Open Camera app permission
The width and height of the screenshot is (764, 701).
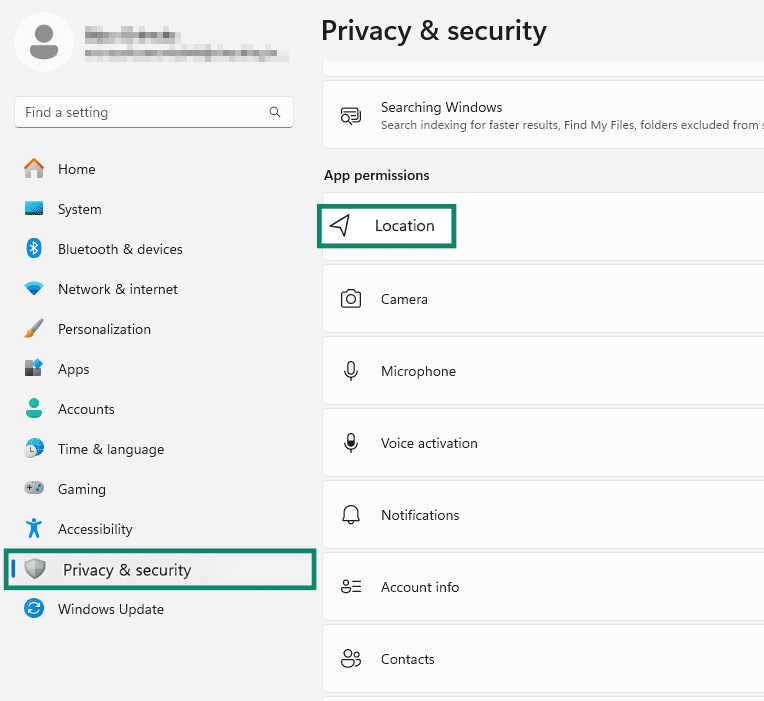pos(543,299)
